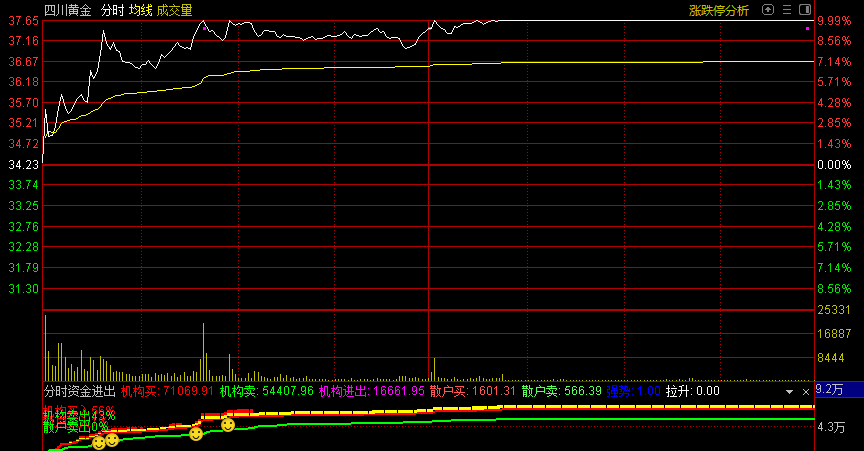Click the 分时资金进出 indicator name
Viewport: 864px width, 451px height.
click(80, 391)
